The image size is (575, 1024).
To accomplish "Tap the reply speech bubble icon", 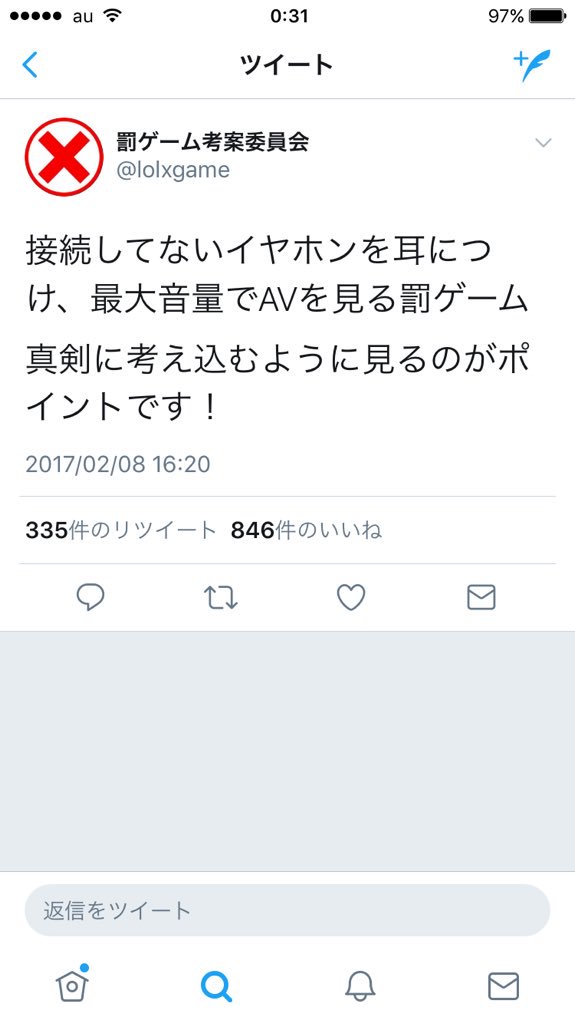I will [x=90, y=597].
